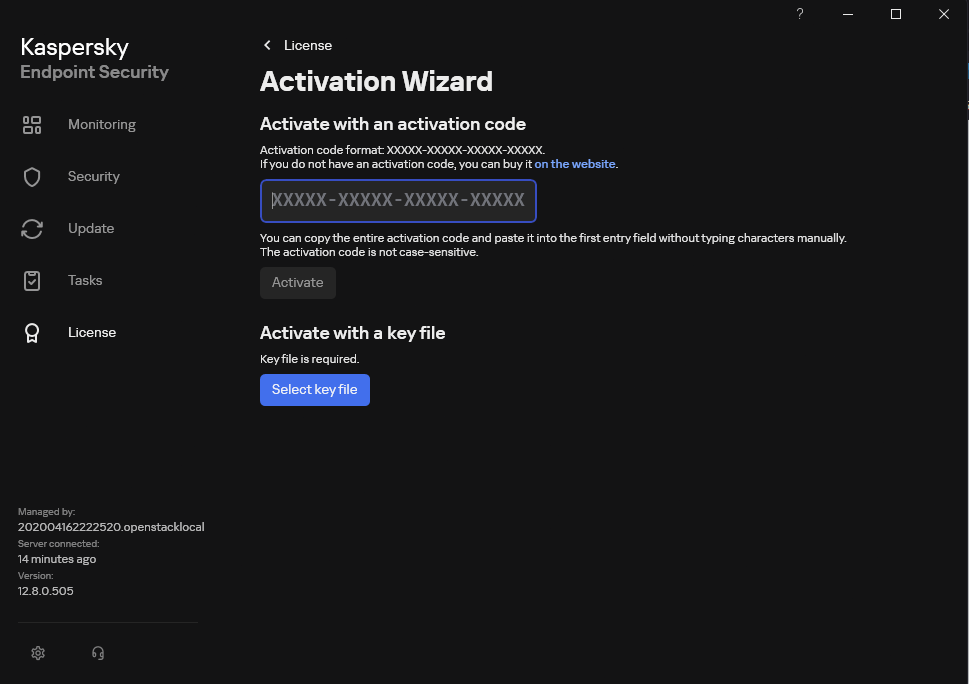Screen dimensions: 969x684
Task: Switch to the Update text label in sidebar
Action: click(91, 229)
